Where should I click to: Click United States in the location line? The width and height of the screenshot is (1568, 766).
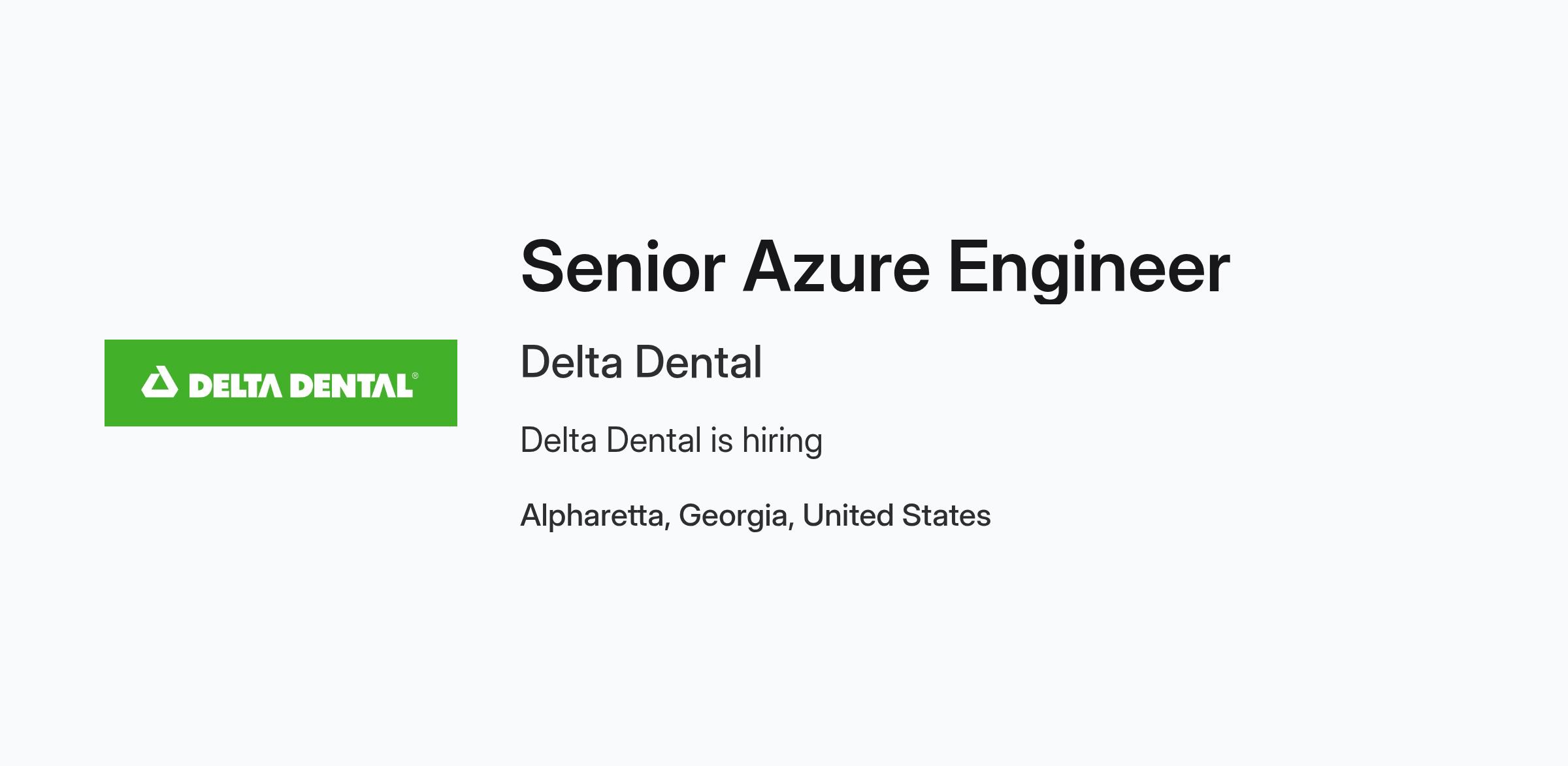coord(896,515)
